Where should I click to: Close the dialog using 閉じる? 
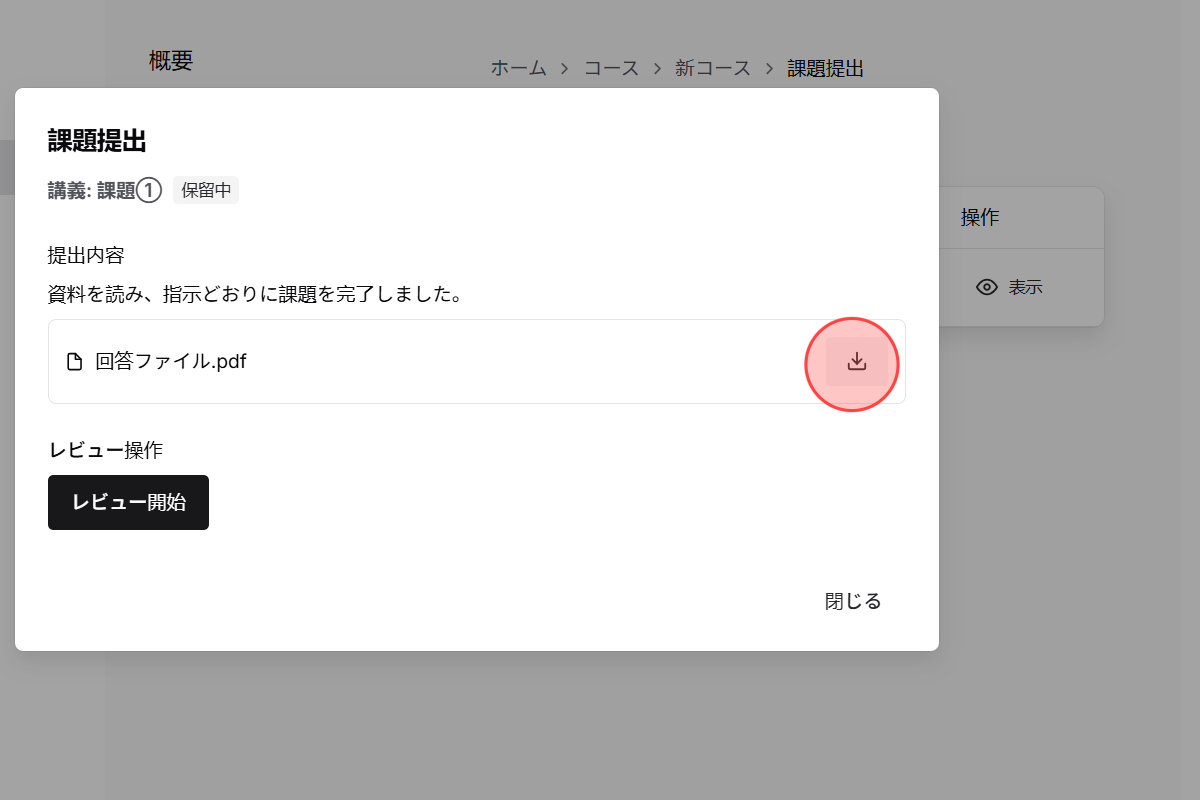855,600
